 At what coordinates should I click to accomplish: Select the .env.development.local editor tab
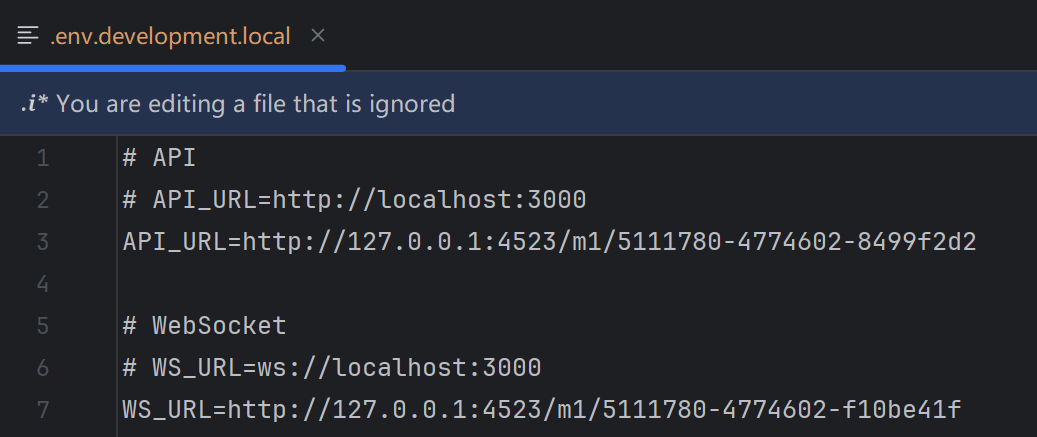[172, 36]
